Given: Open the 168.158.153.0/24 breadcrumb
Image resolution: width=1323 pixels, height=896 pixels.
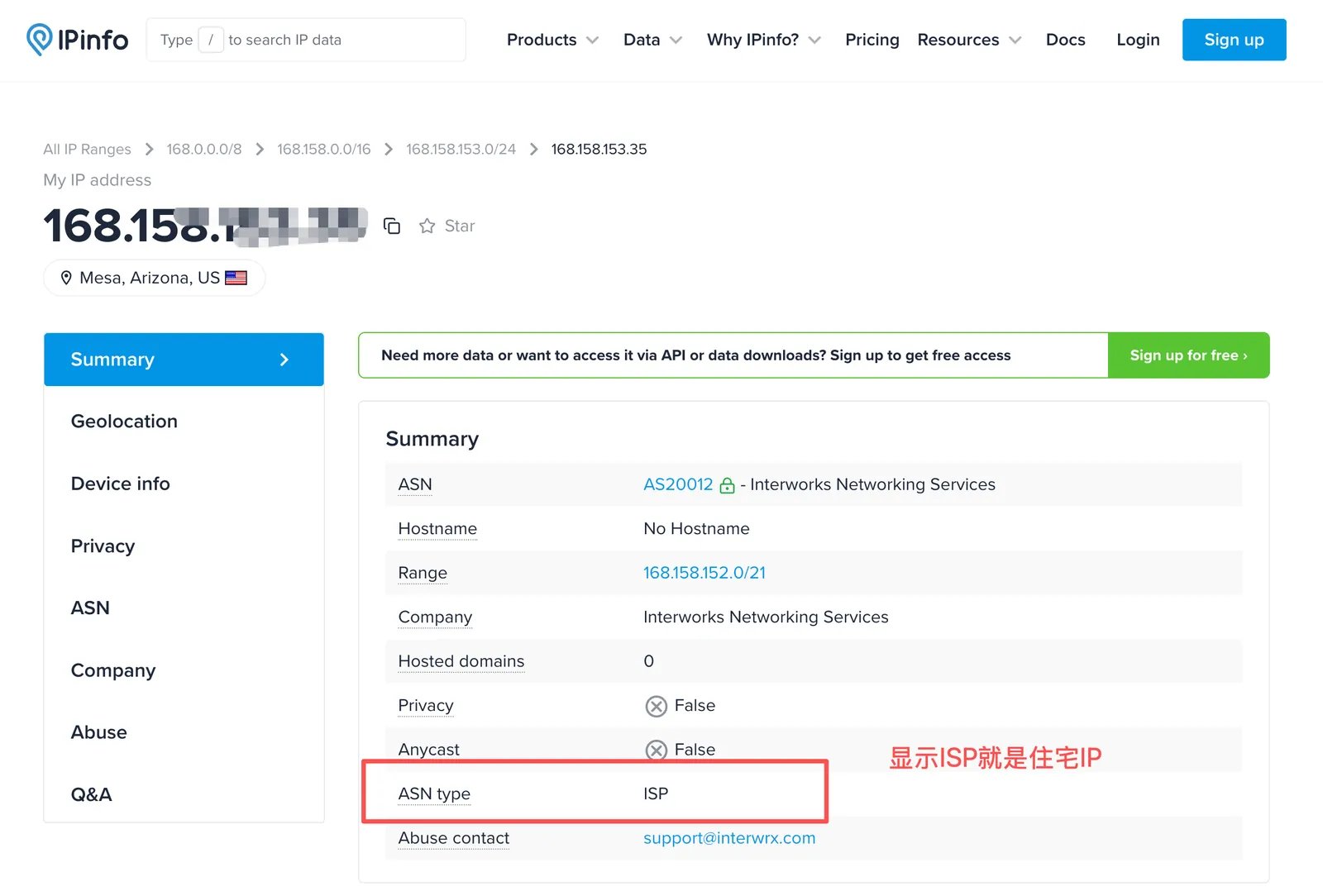Looking at the screenshot, I should click(x=461, y=149).
